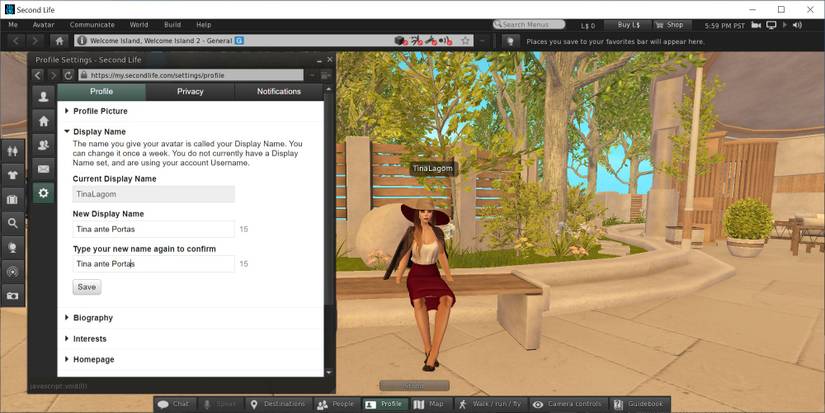Image resolution: width=825 pixels, height=413 pixels.
Task: Click the my.secondlife.com URL address bar
Action: click(190, 75)
